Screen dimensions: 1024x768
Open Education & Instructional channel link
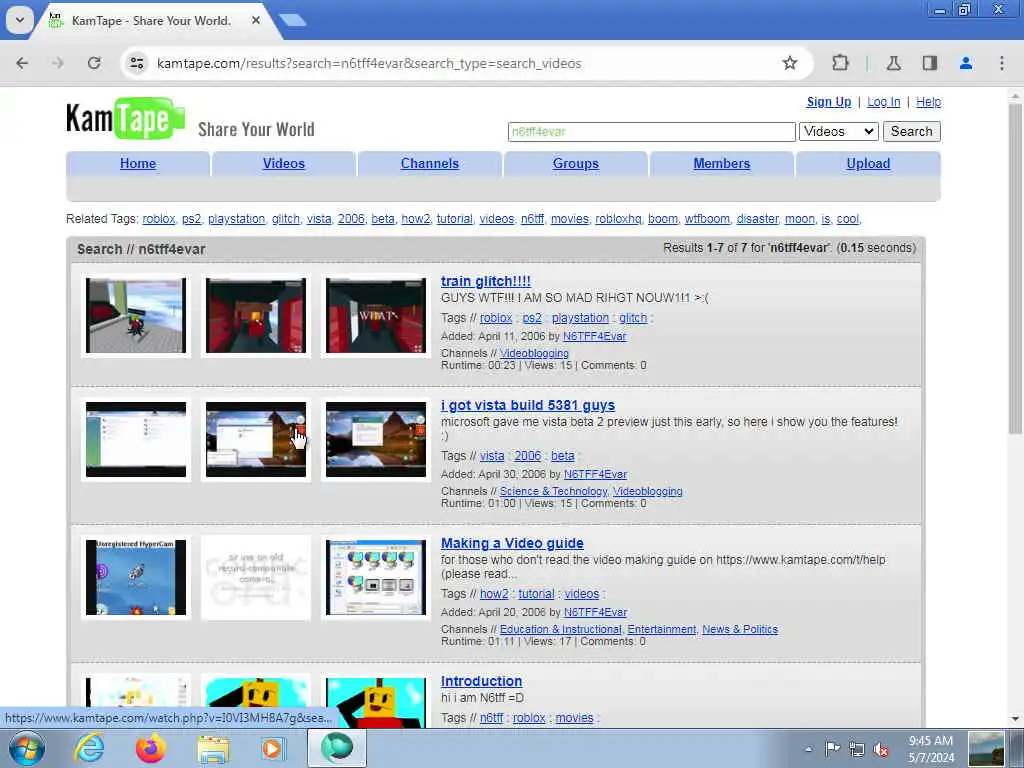pyautogui.click(x=560, y=630)
